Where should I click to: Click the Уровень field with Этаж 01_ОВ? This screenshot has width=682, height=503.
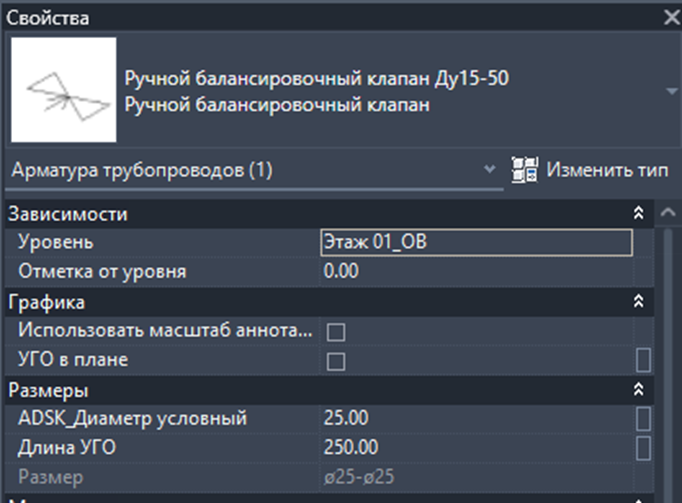(476, 242)
